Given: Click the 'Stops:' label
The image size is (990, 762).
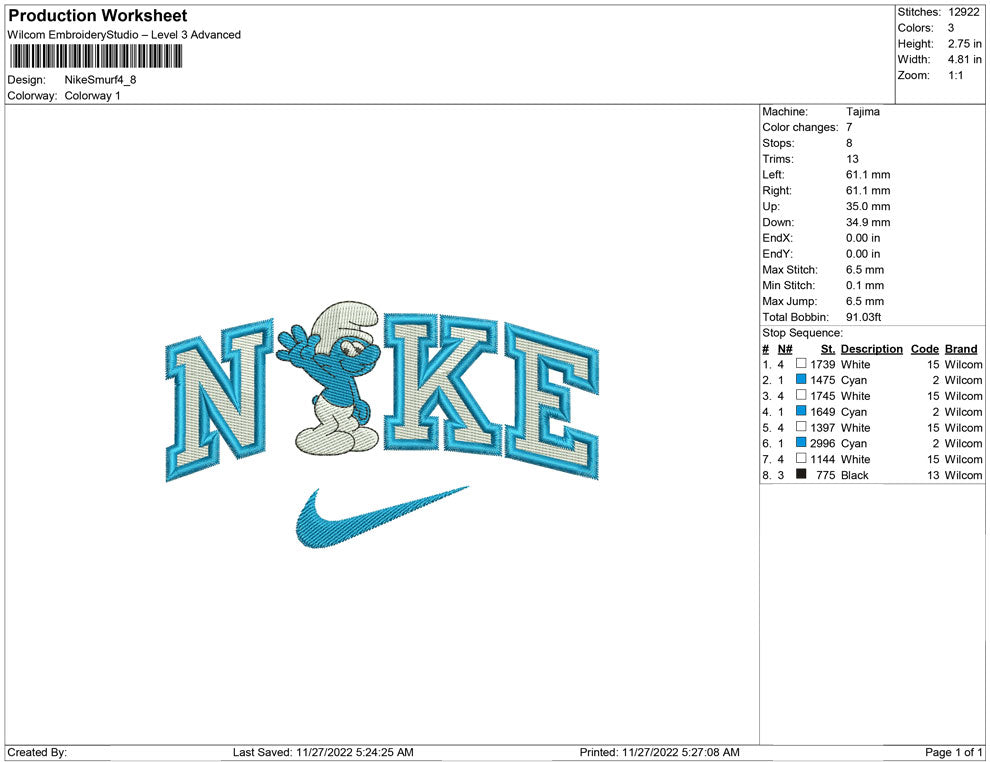Looking at the screenshot, I should coord(778,143).
